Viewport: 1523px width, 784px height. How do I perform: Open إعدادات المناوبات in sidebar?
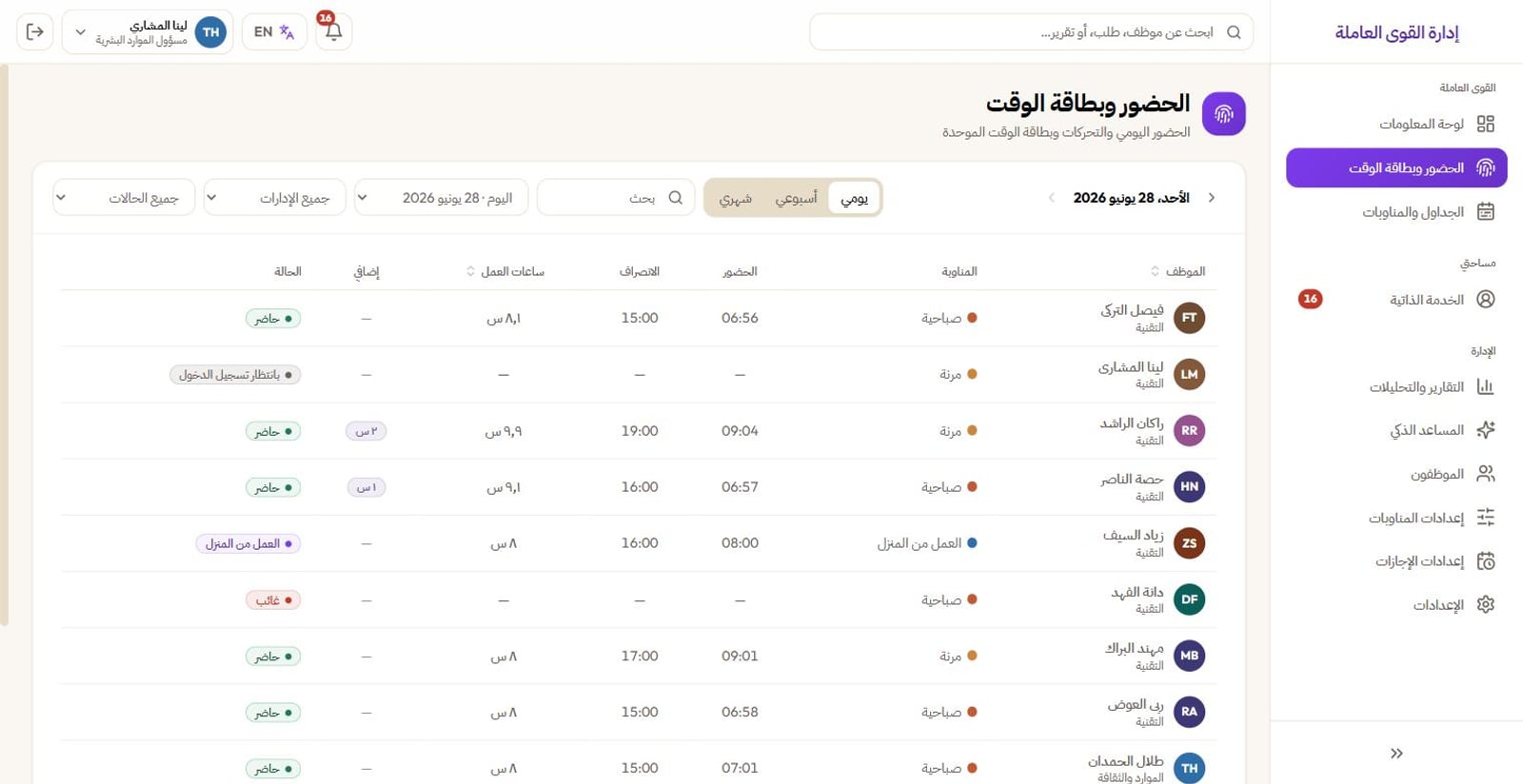1396,518
